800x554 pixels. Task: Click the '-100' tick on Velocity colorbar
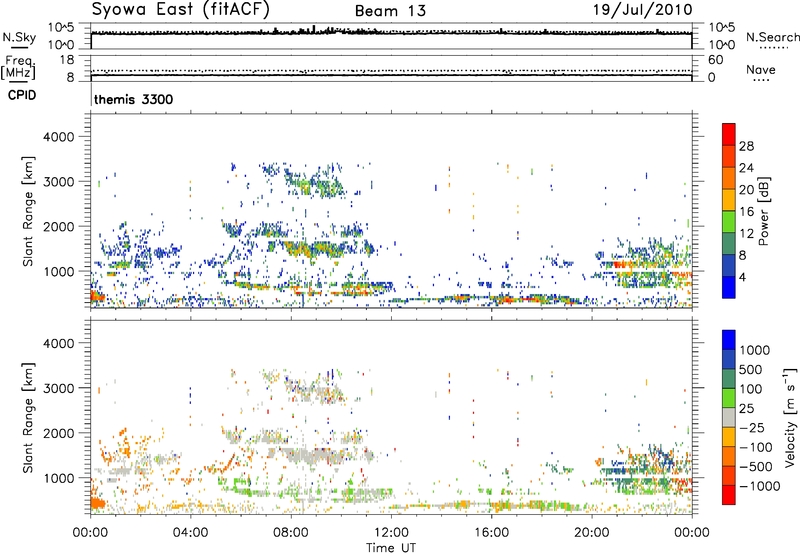[x=755, y=447]
